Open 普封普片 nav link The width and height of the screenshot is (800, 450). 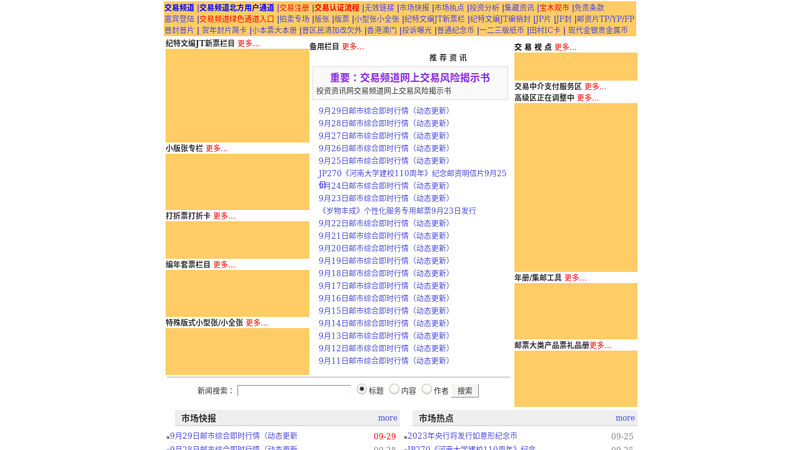179,30
